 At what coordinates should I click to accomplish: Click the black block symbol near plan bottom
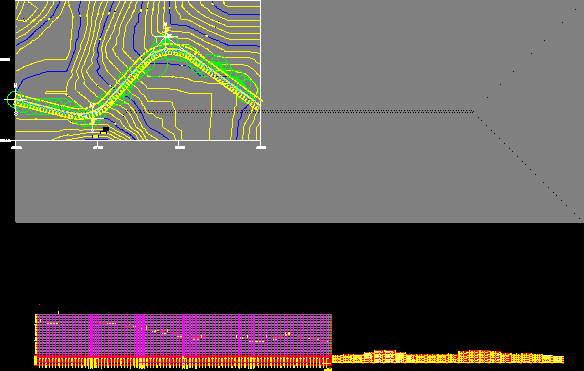[x=105, y=130]
